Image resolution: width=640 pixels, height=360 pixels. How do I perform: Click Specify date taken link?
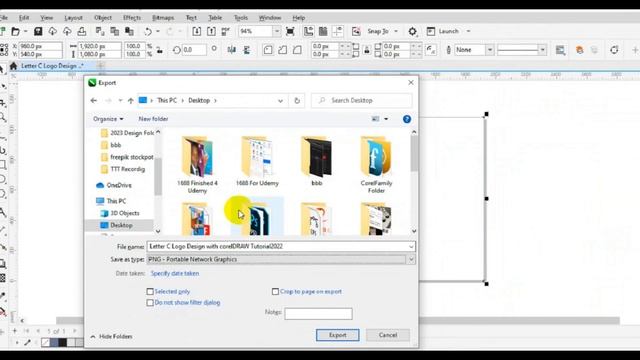pos(175,273)
